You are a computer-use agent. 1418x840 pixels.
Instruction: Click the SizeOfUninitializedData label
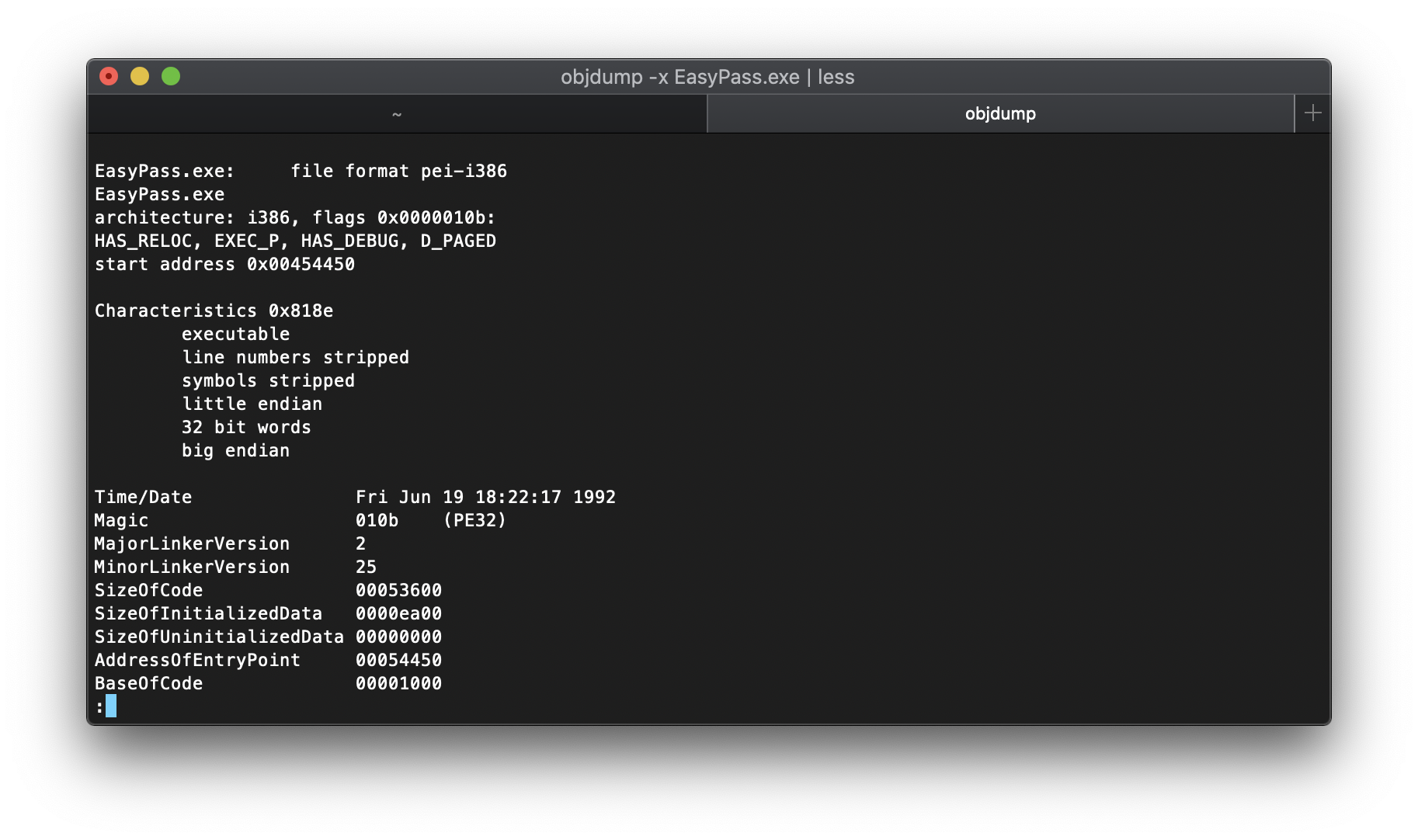pos(219,637)
